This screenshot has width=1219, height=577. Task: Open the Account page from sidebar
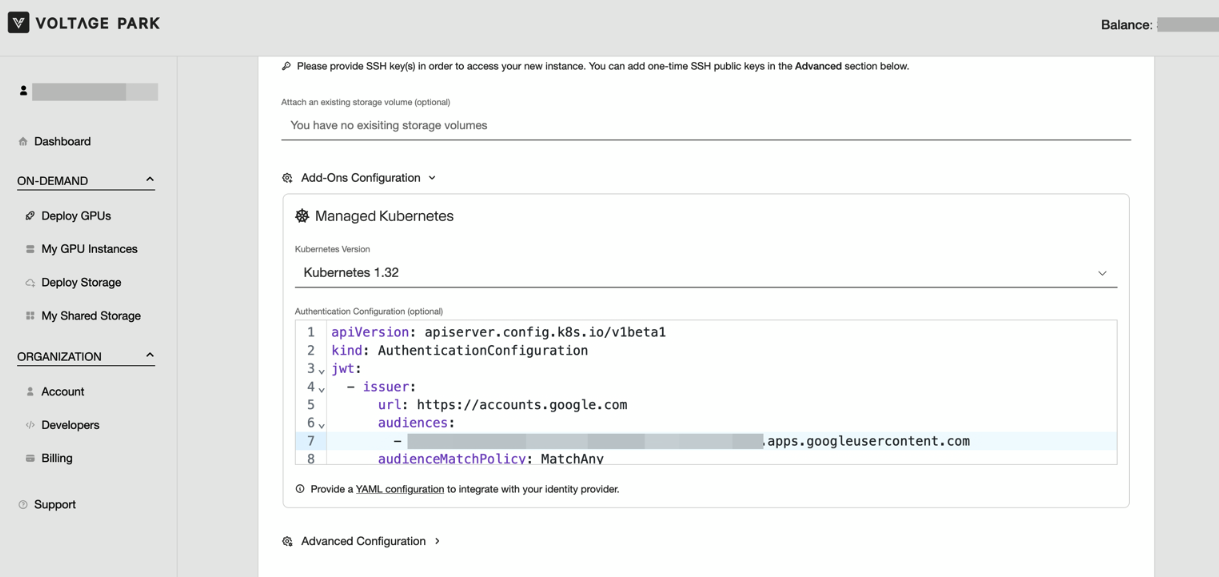pyautogui.click(x=62, y=392)
